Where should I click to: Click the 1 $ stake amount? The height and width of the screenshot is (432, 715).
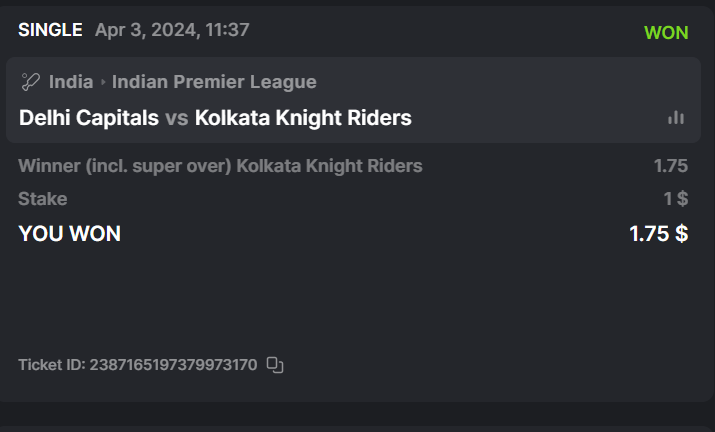point(676,199)
